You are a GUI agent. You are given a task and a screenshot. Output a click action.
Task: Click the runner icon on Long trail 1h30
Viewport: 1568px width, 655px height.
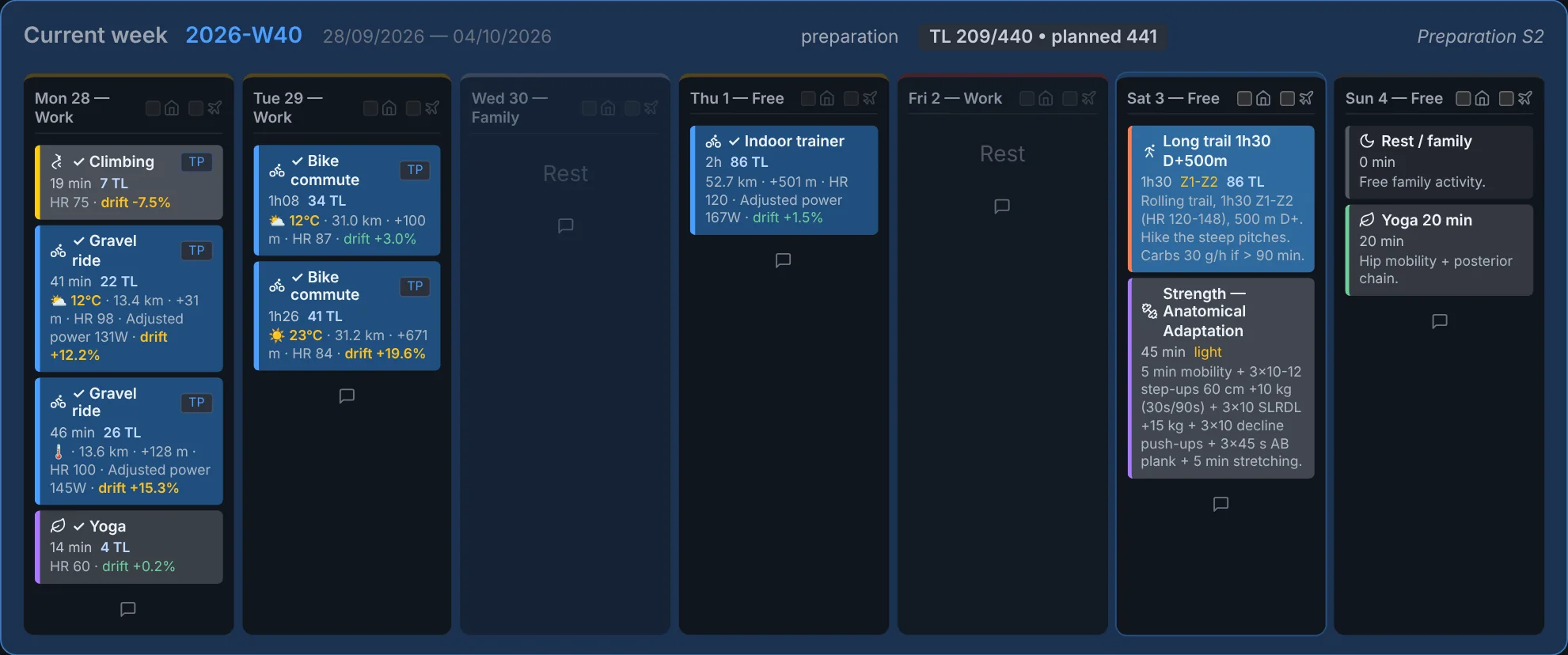tap(1148, 151)
